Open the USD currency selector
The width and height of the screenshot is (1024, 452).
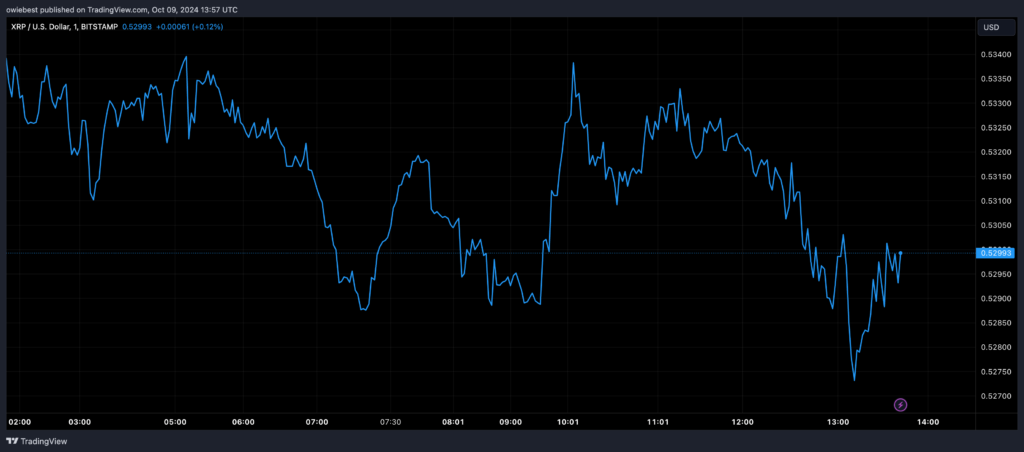(x=991, y=27)
